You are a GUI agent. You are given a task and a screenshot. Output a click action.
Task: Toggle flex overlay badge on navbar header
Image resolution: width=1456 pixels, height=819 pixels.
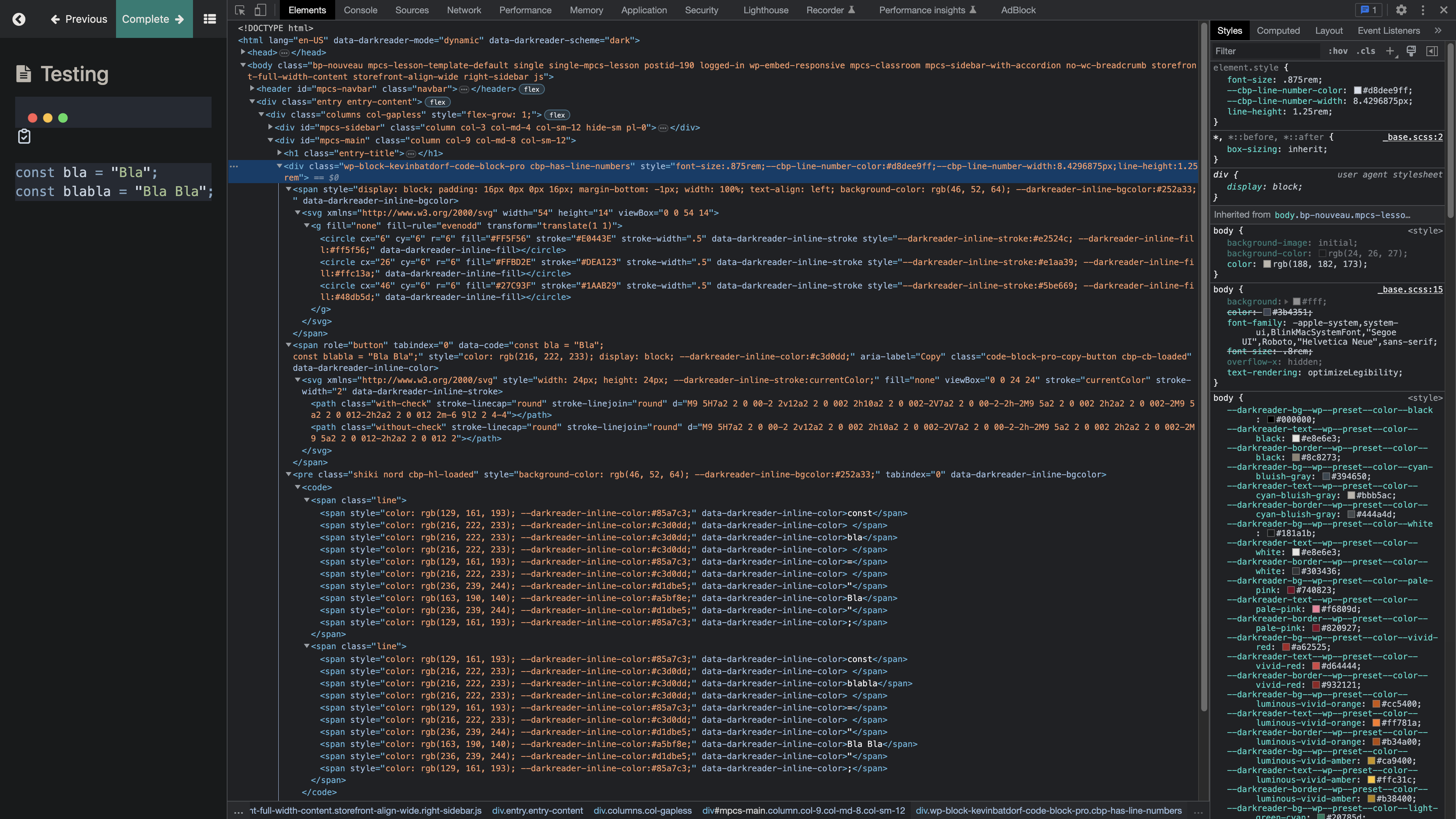click(531, 89)
